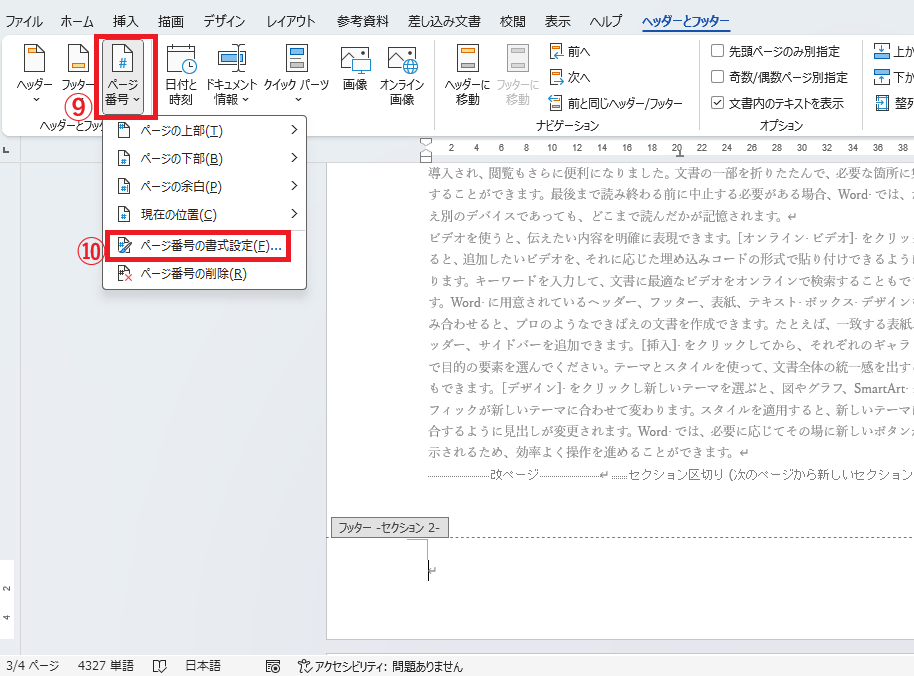This screenshot has height=676, width=914.
Task: Click the header position from top icon
Action: tap(881, 51)
